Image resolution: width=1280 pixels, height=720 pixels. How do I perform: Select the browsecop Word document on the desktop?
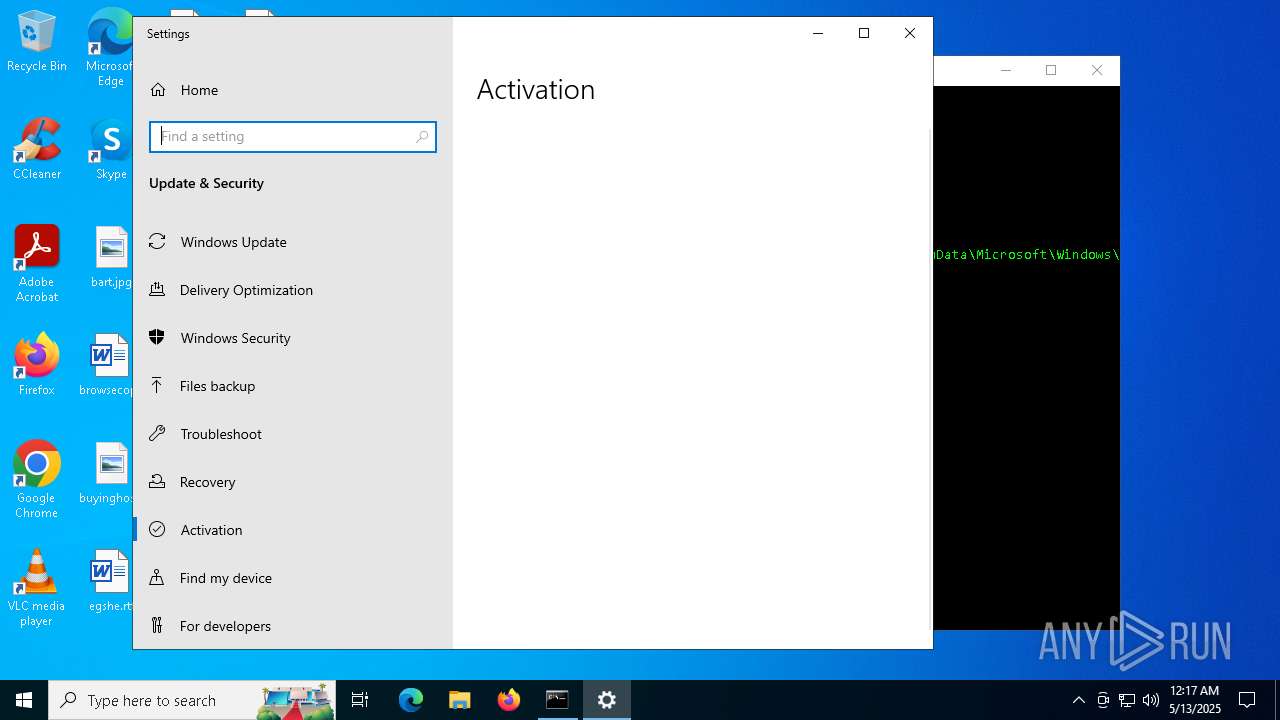(x=108, y=365)
